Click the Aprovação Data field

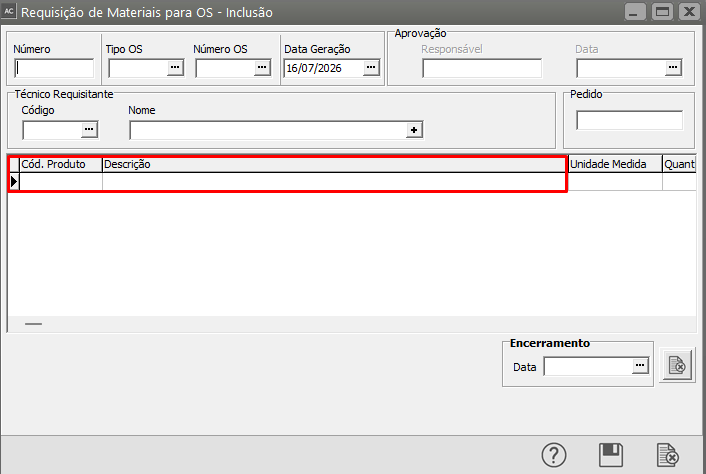tap(621, 68)
